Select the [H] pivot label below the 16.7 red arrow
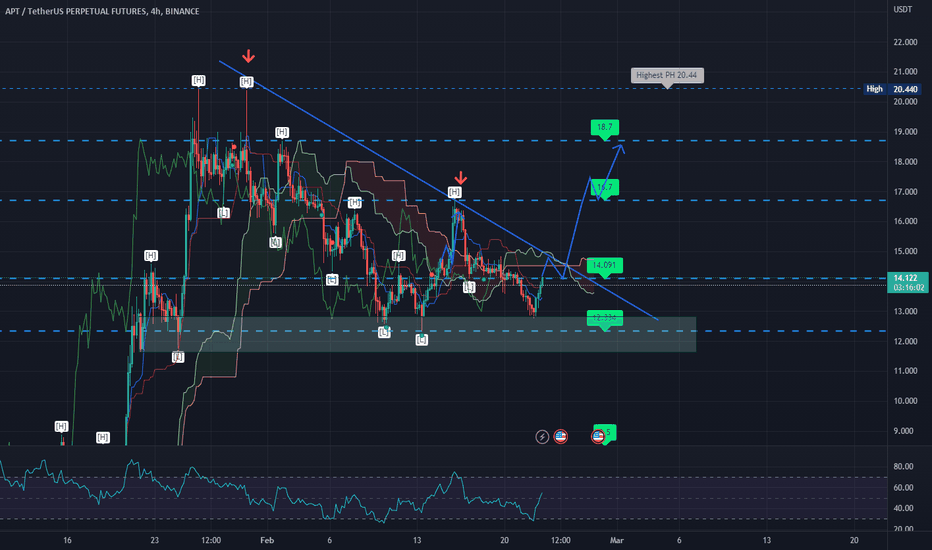The width and height of the screenshot is (932, 550). point(455,192)
